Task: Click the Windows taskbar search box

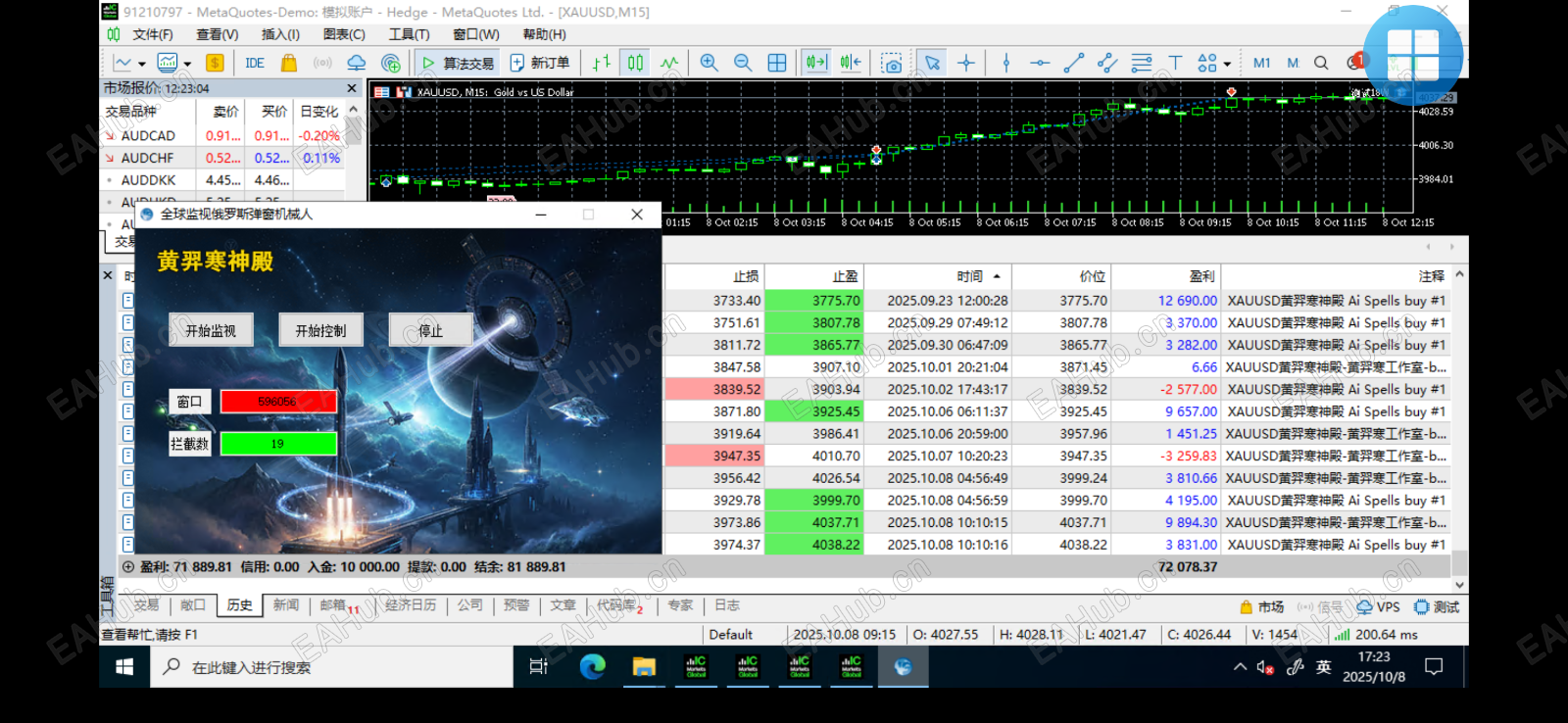Action: (x=331, y=667)
